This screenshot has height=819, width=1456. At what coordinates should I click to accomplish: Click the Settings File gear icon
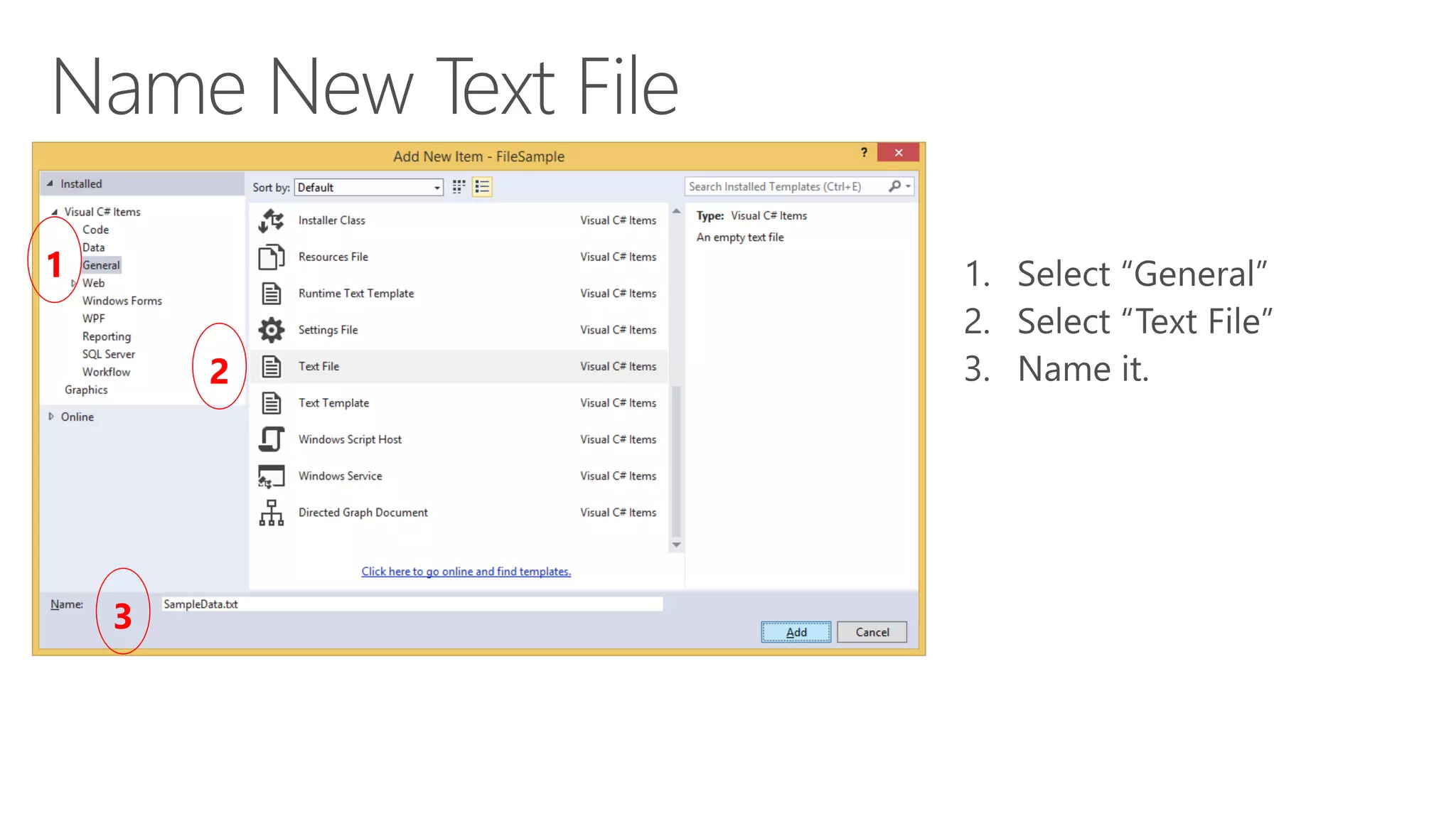coord(271,330)
